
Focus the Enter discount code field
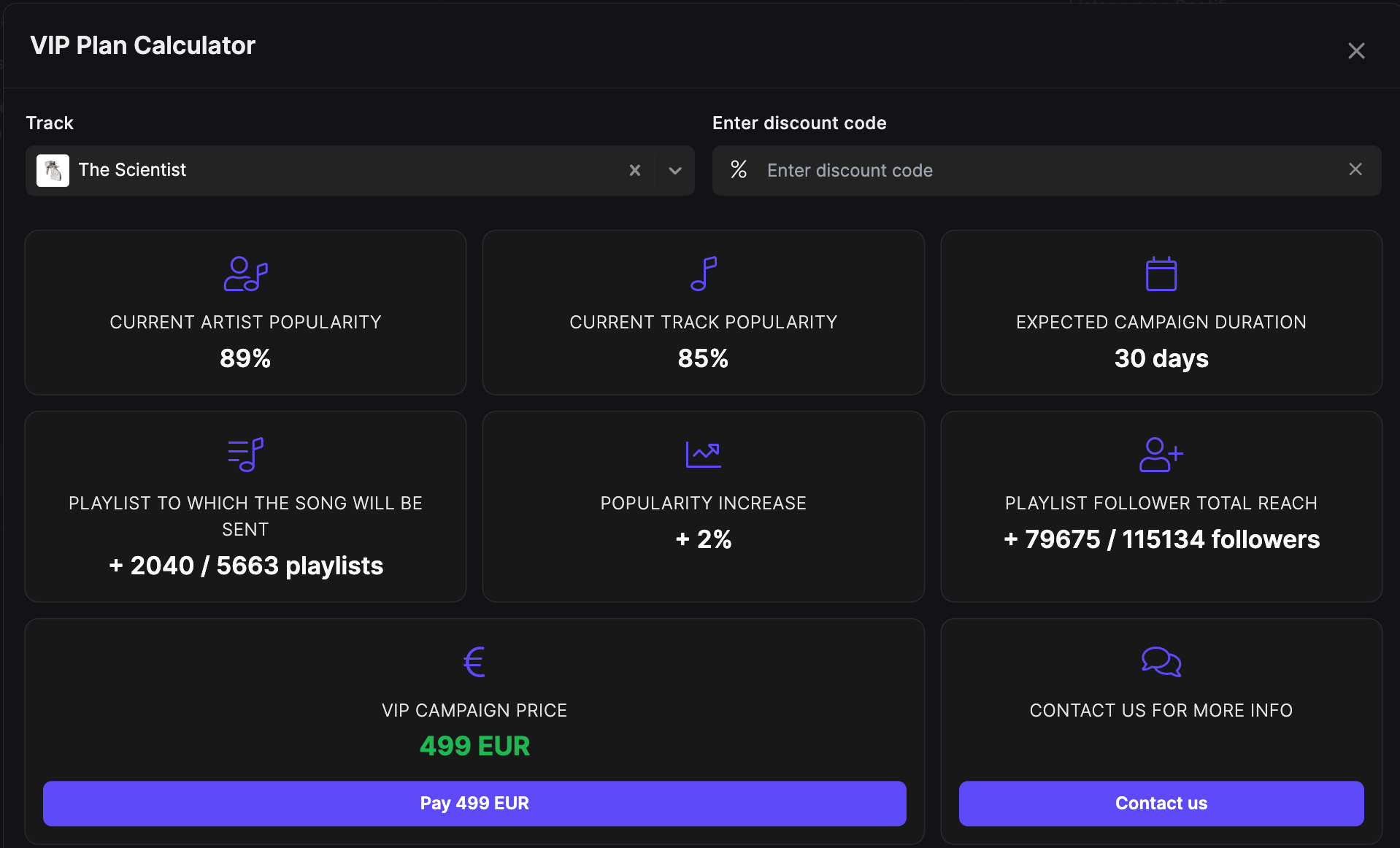pyautogui.click(x=1047, y=170)
